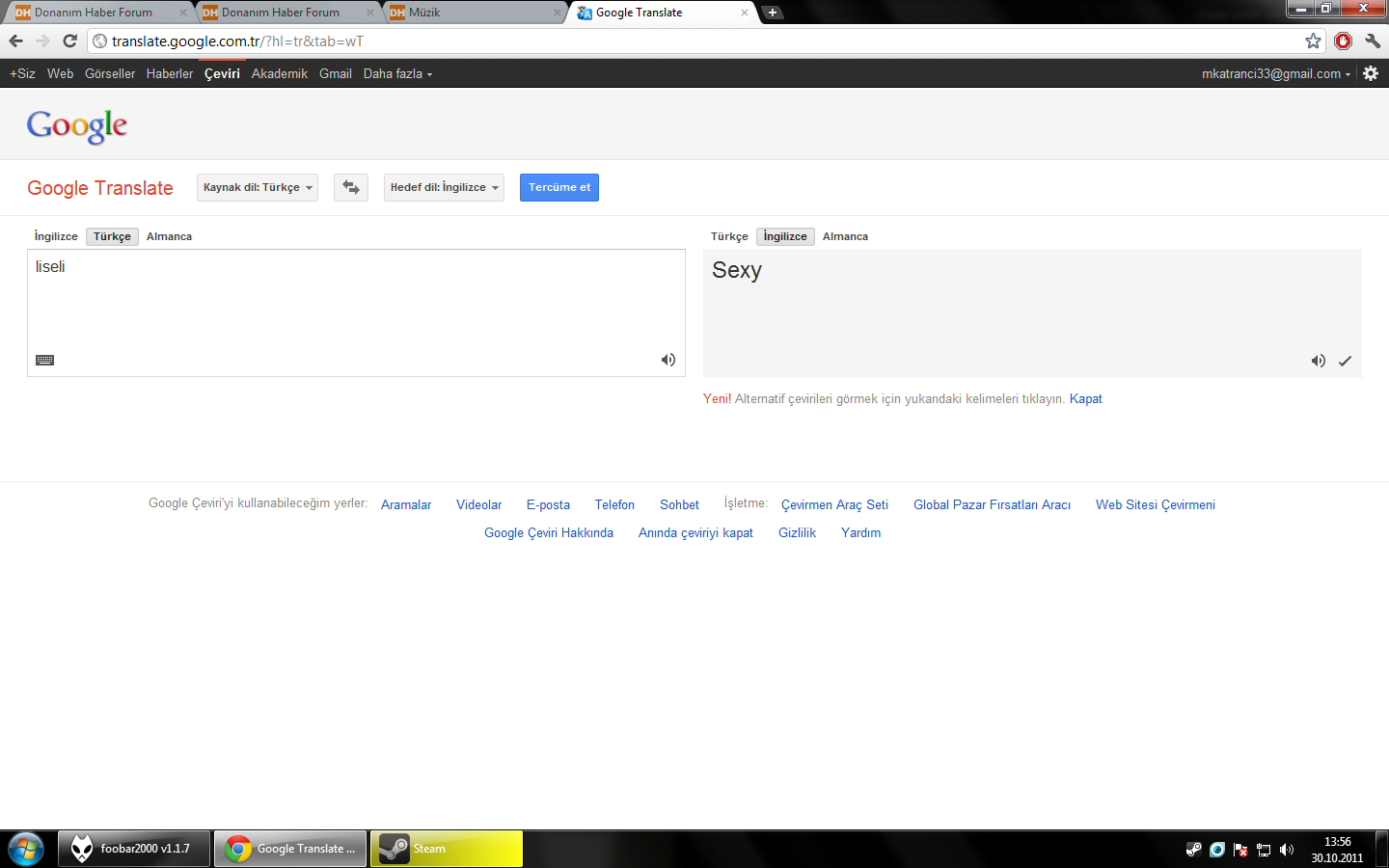Screen dimensions: 1389x868
Task: Click into the source text box
Action: [356, 312]
